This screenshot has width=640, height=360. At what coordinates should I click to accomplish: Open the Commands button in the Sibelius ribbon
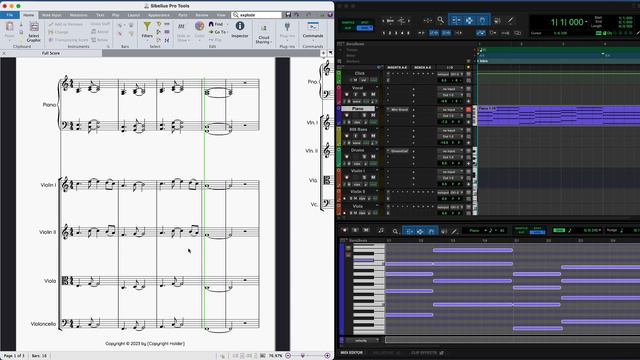[313, 30]
